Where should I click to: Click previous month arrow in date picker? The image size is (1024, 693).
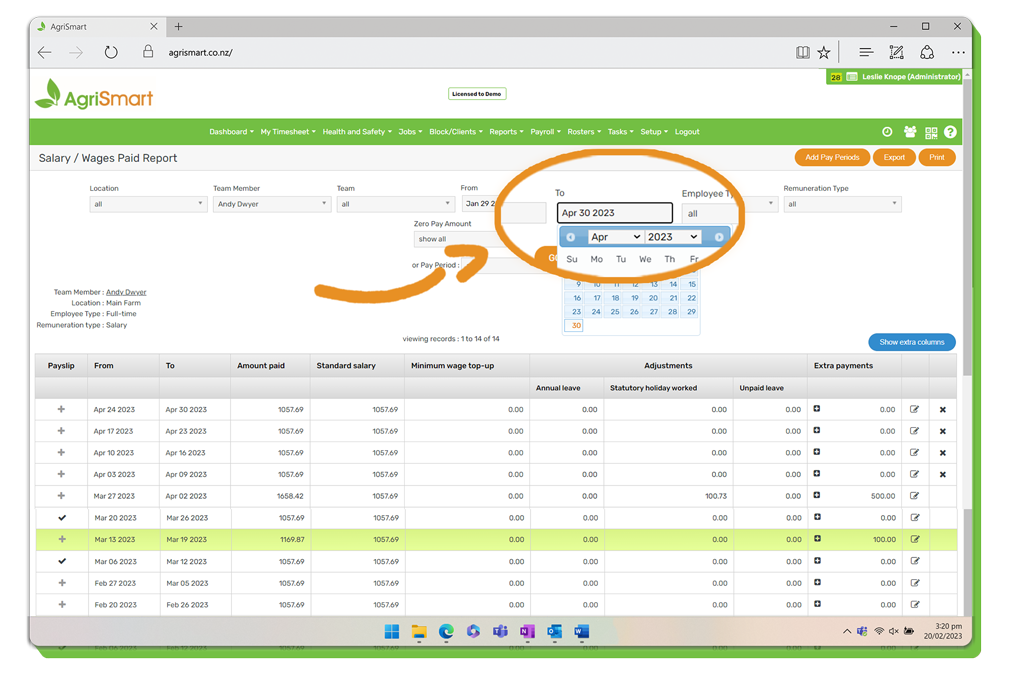point(571,237)
